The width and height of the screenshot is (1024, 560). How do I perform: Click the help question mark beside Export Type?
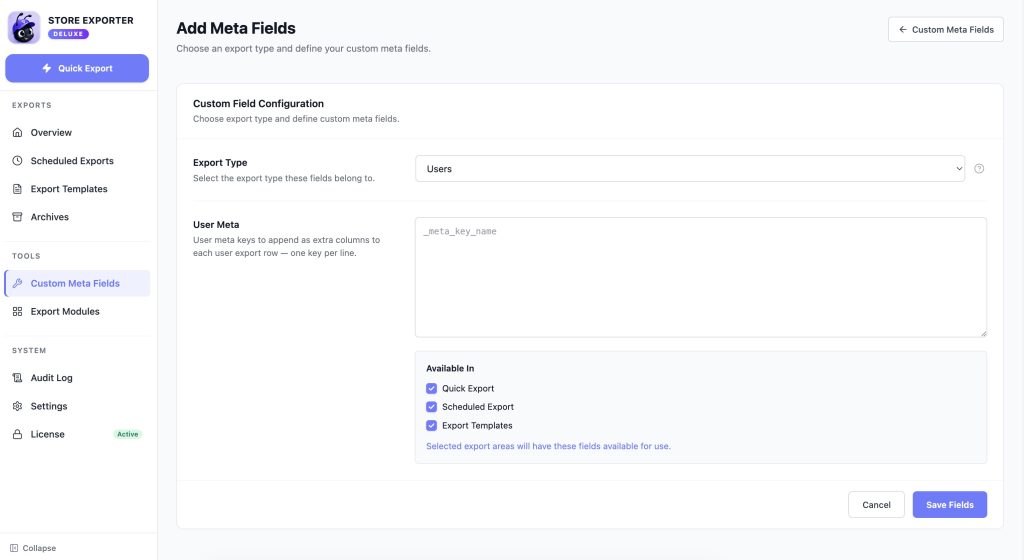tap(979, 168)
